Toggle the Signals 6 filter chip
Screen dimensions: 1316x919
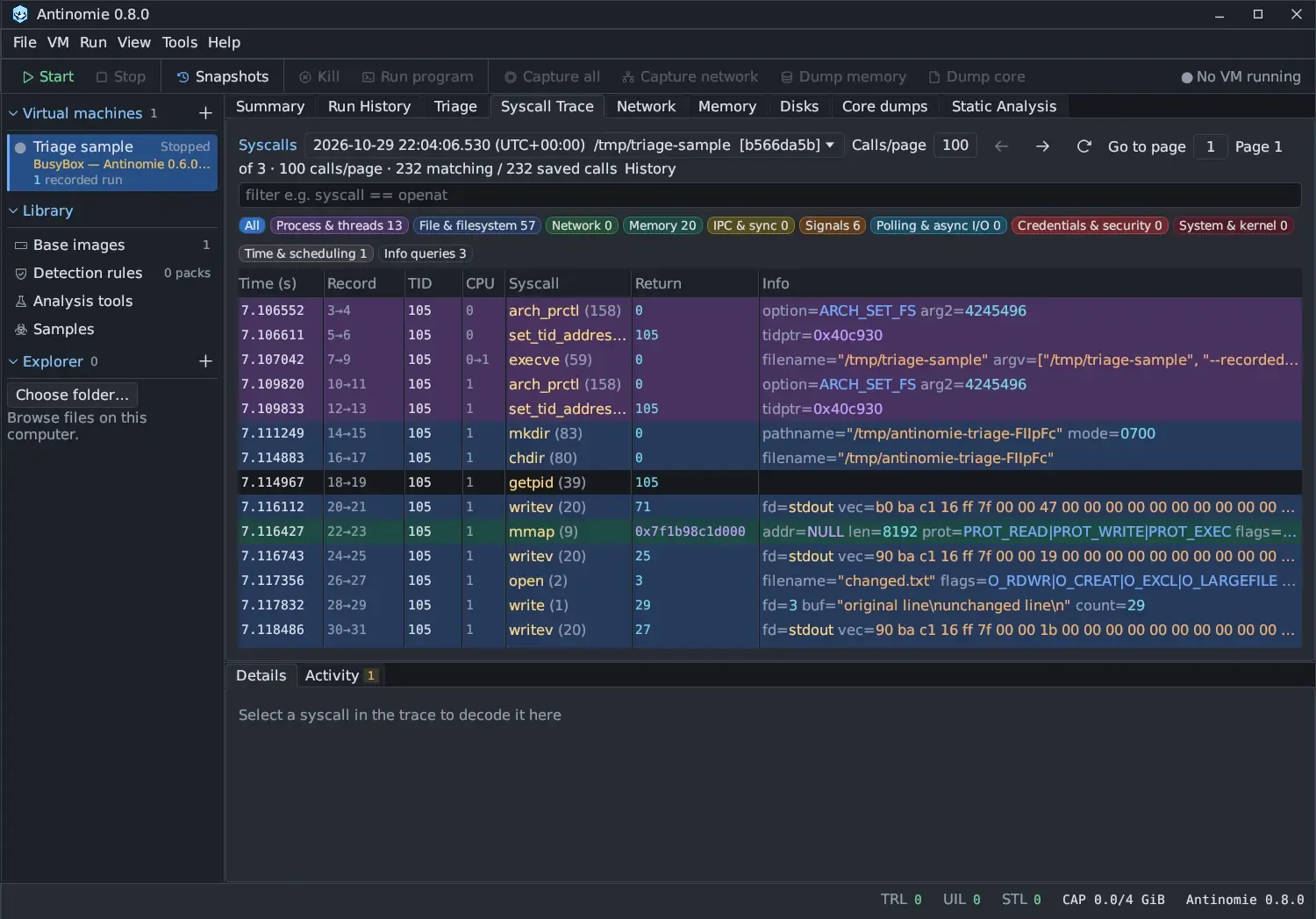pos(833,225)
